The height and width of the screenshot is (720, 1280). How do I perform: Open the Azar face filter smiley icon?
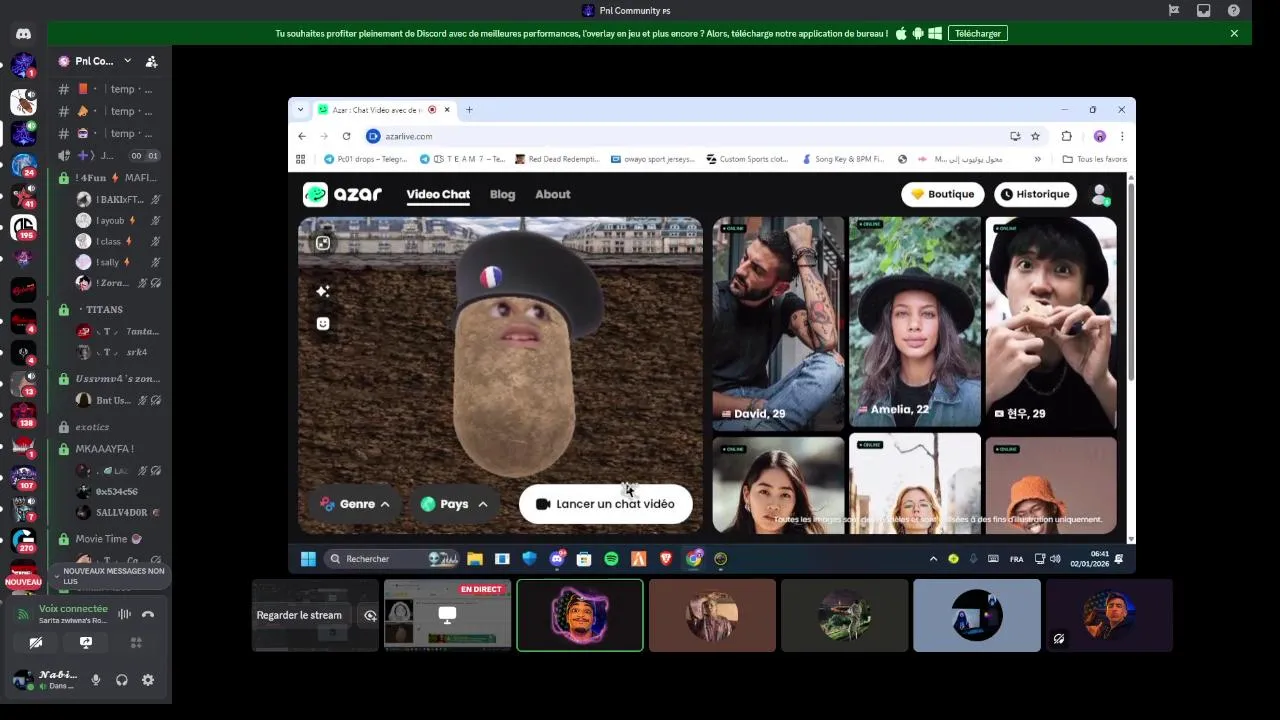click(x=322, y=323)
